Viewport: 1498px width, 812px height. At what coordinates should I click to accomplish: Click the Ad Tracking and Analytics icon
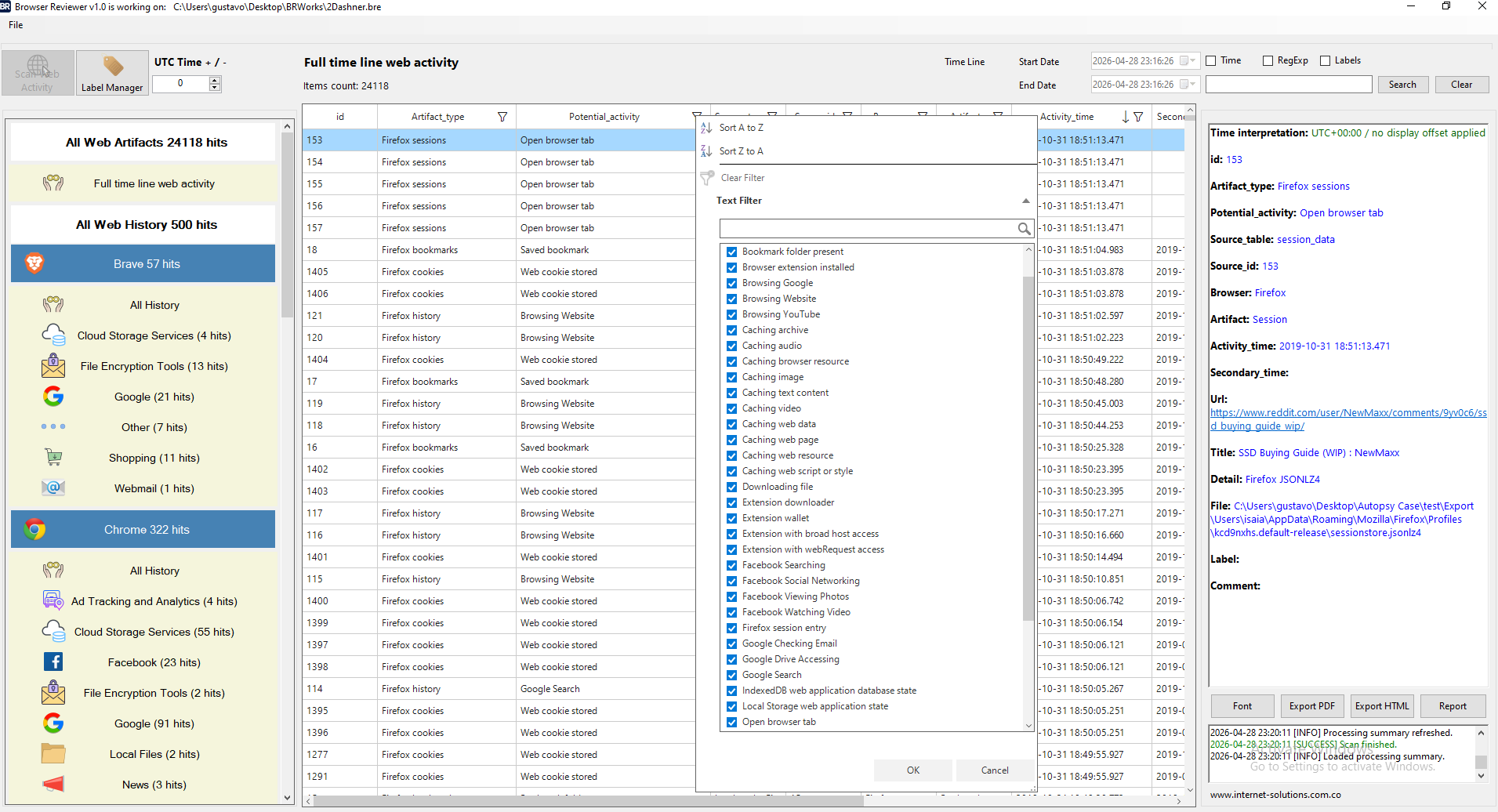tap(53, 601)
